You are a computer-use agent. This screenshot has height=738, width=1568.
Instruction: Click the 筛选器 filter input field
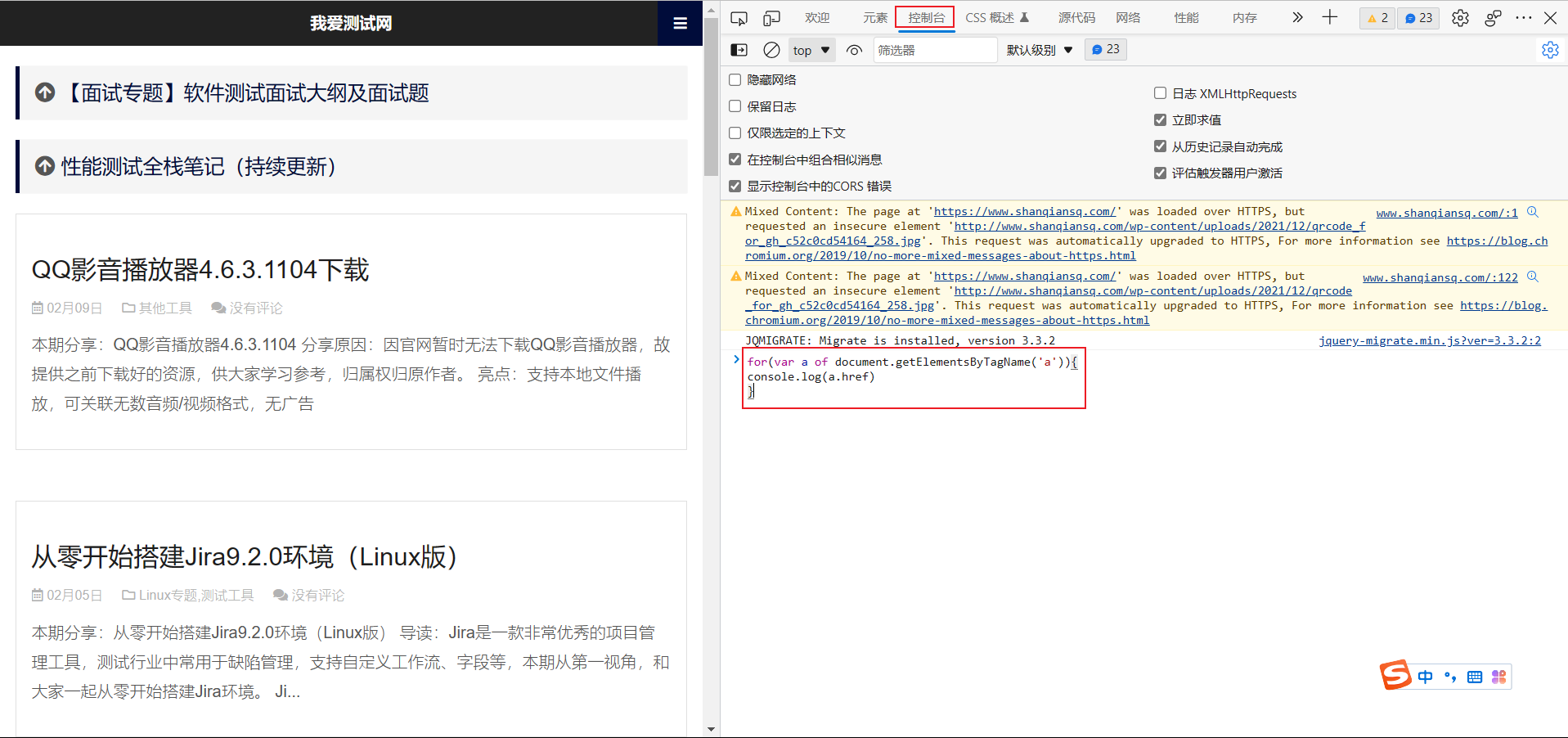click(x=934, y=50)
